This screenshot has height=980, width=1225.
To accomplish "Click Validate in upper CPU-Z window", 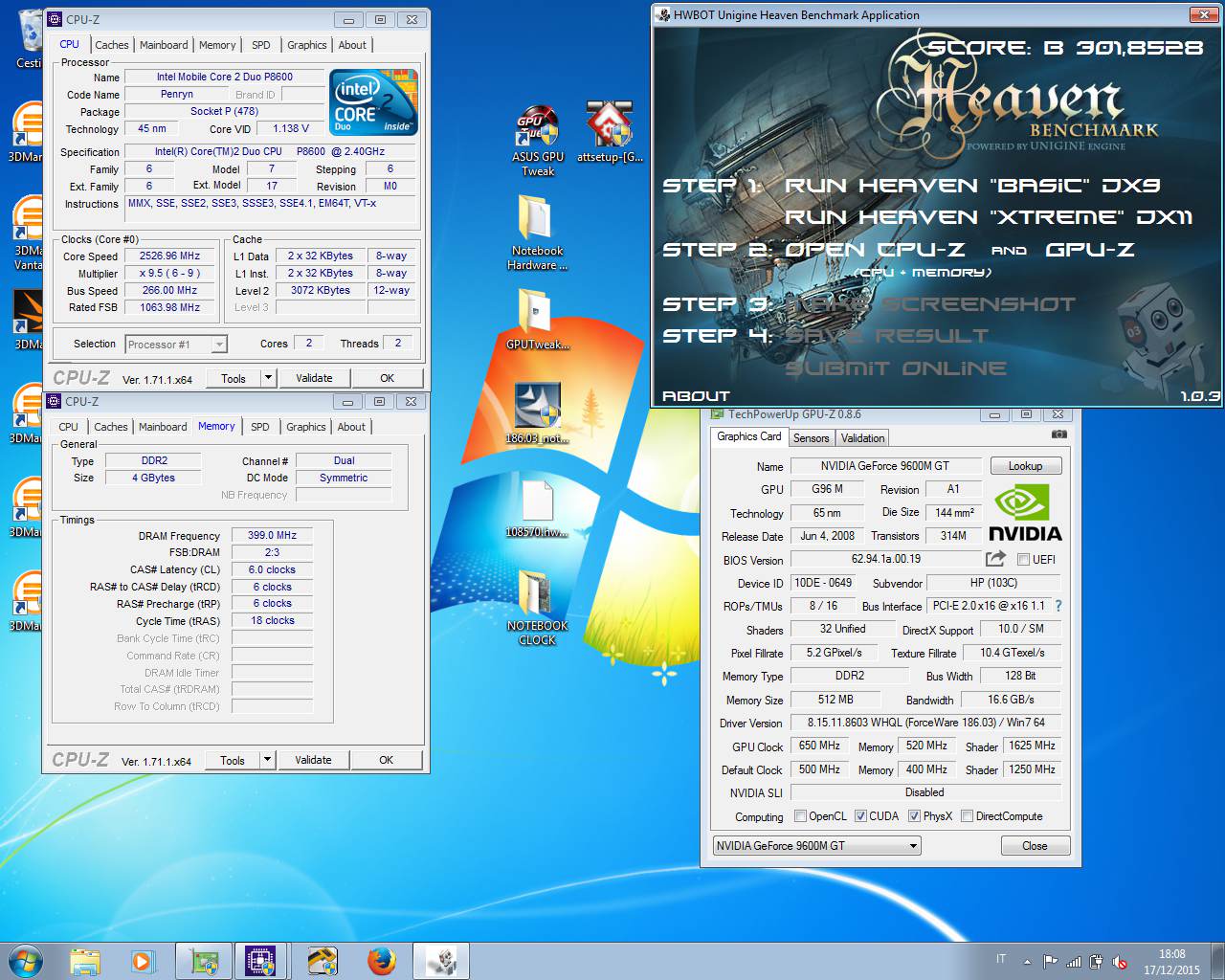I will click(314, 378).
